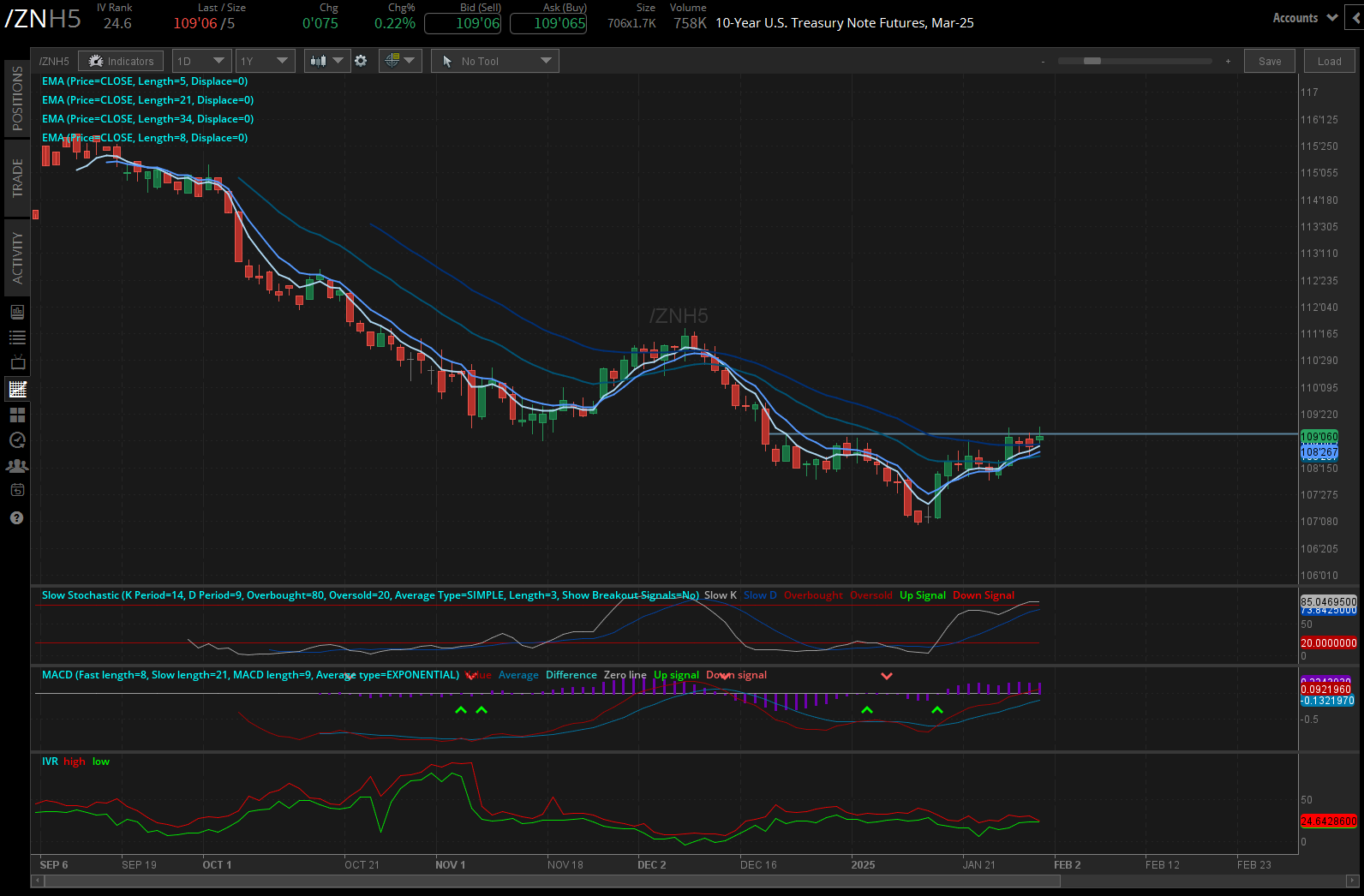The width and height of the screenshot is (1364, 896).
Task: Click the blue 108'267 price tag on axis
Action: pyautogui.click(x=1319, y=451)
